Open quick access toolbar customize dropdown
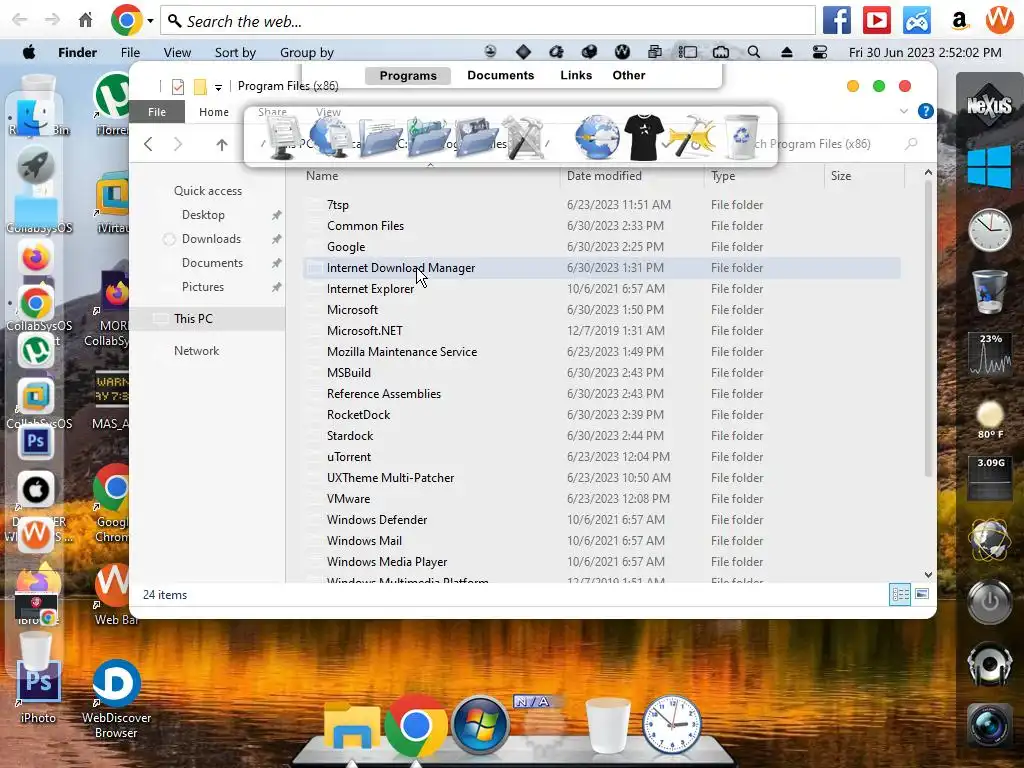The height and width of the screenshot is (768, 1024). [218, 87]
